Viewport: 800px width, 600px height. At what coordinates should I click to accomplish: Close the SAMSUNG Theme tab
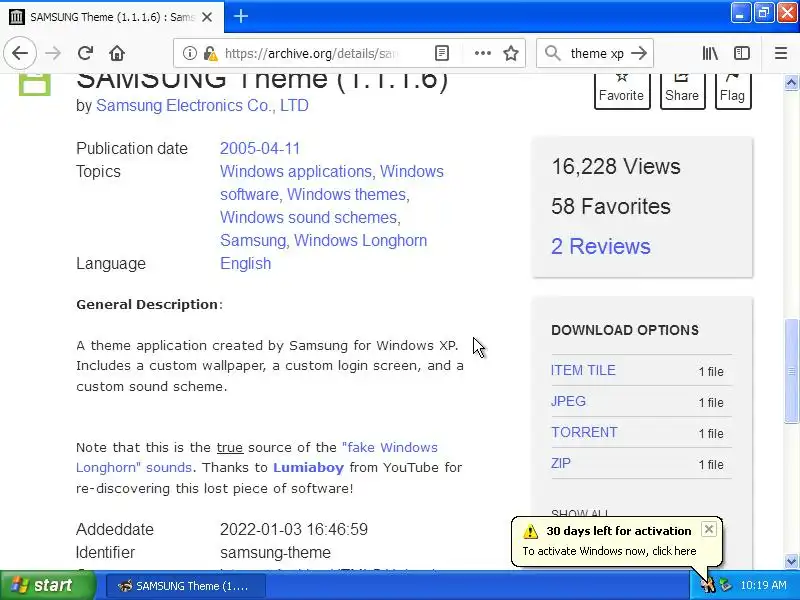207,17
